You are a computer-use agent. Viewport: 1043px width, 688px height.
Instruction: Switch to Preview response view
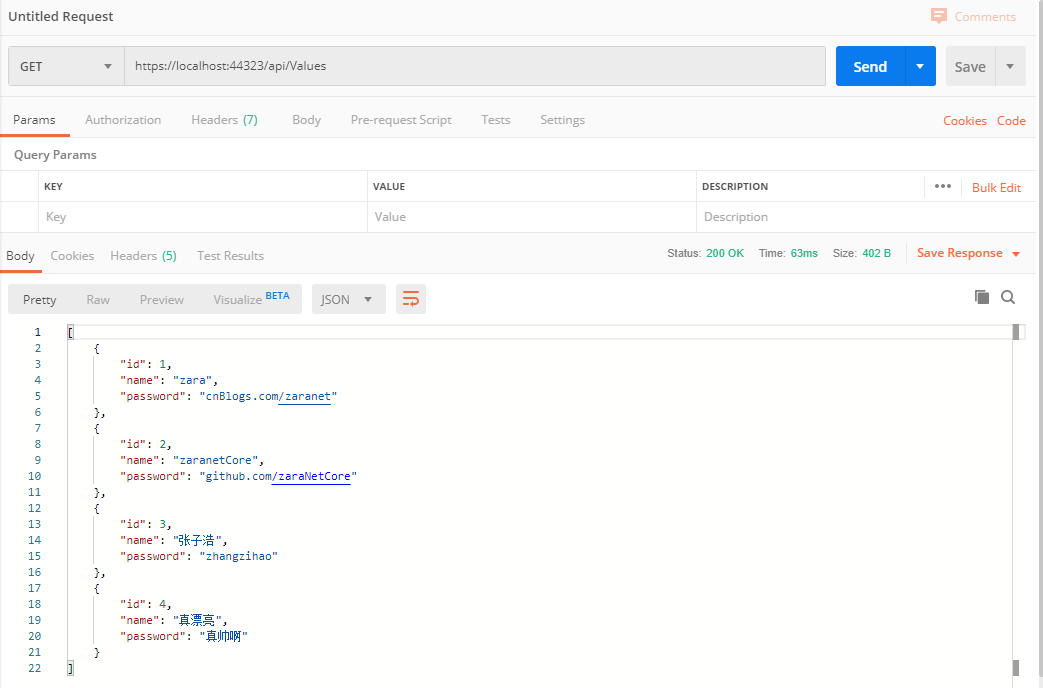coord(161,299)
